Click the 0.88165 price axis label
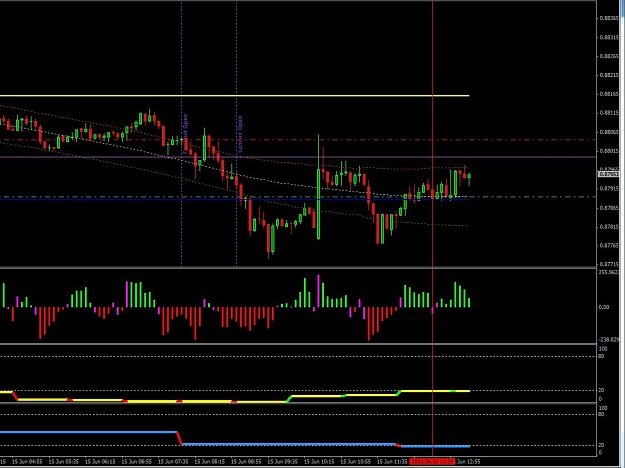 610,94
